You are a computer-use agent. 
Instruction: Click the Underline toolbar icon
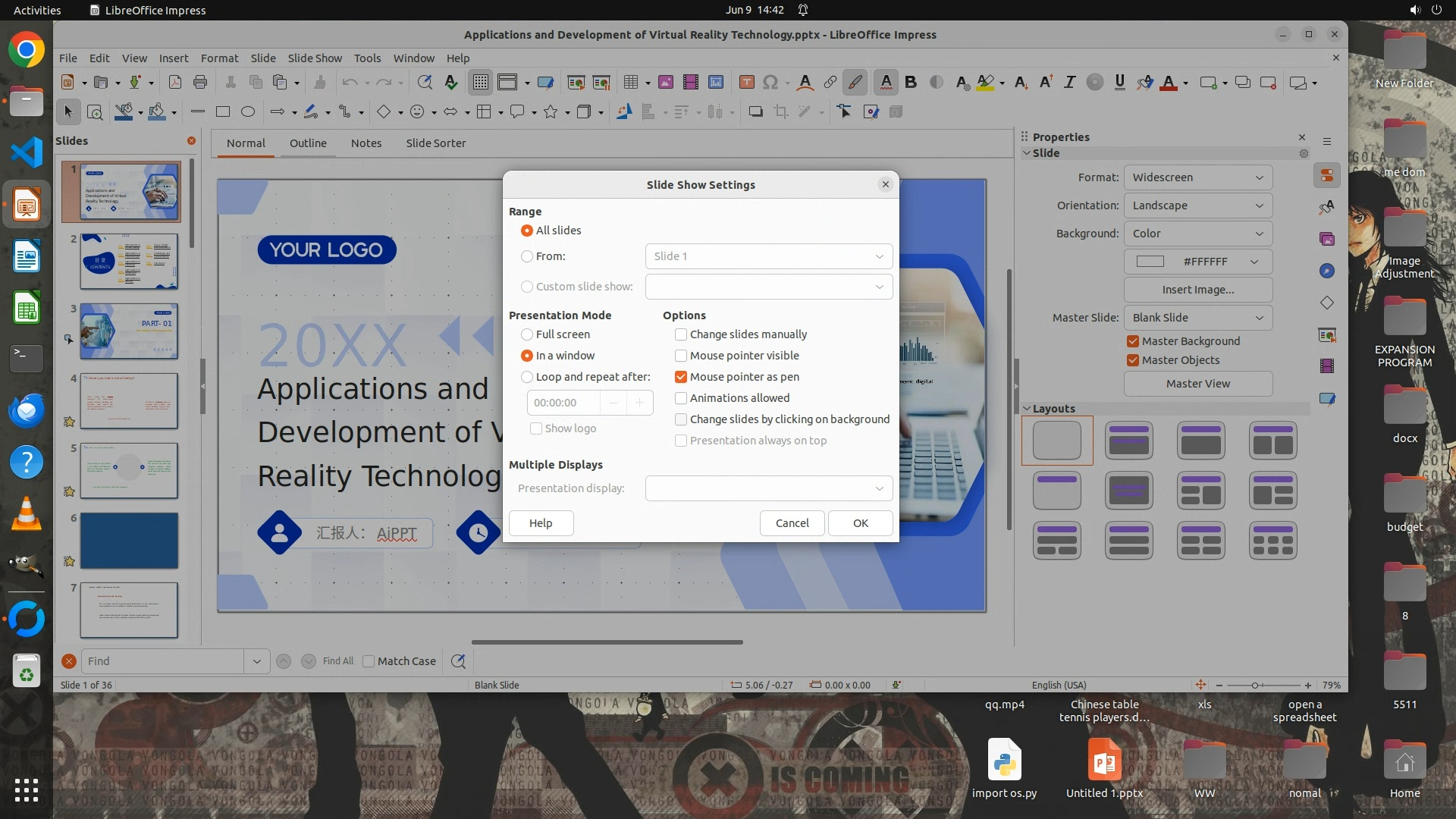click(1119, 83)
